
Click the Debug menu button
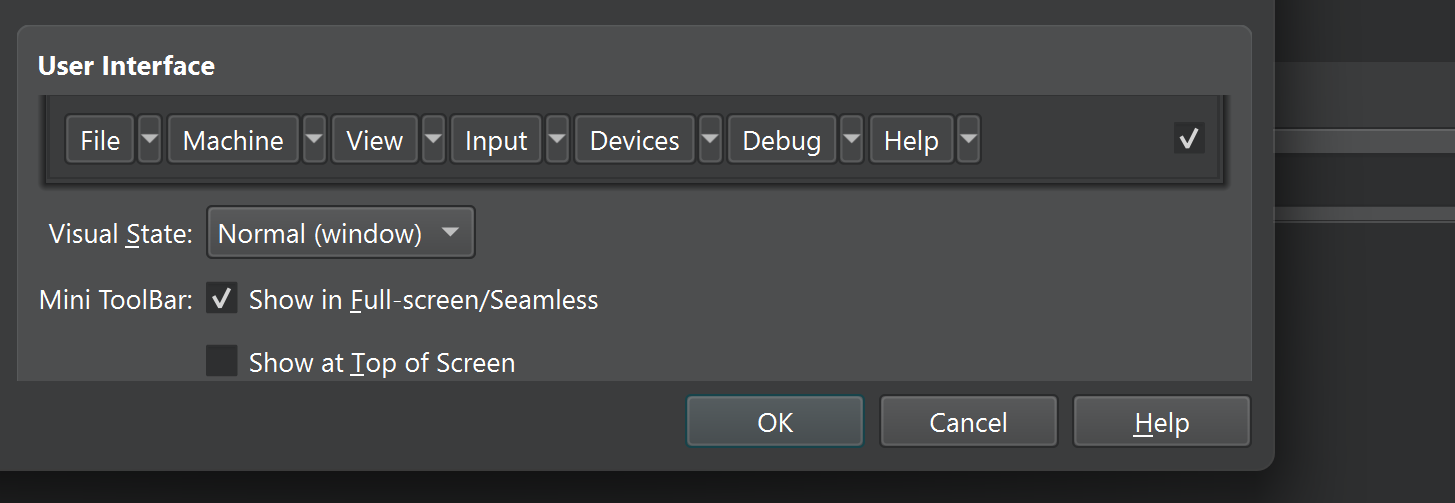point(782,140)
